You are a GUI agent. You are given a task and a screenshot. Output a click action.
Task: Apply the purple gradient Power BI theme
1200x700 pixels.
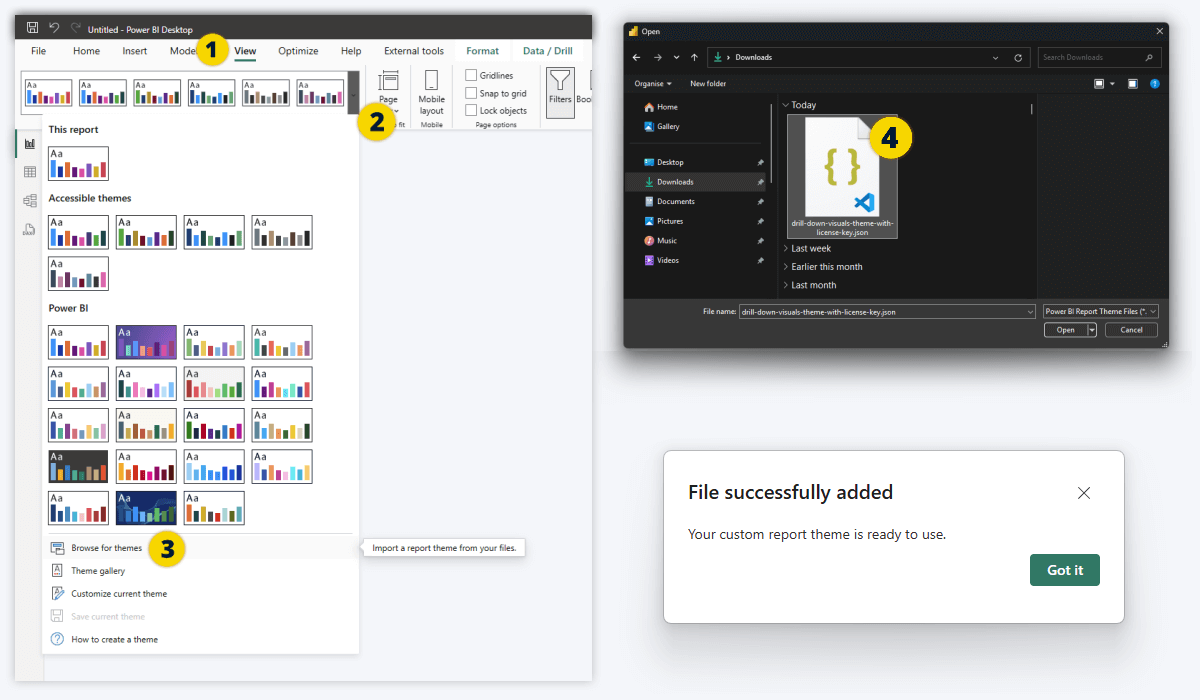point(146,342)
